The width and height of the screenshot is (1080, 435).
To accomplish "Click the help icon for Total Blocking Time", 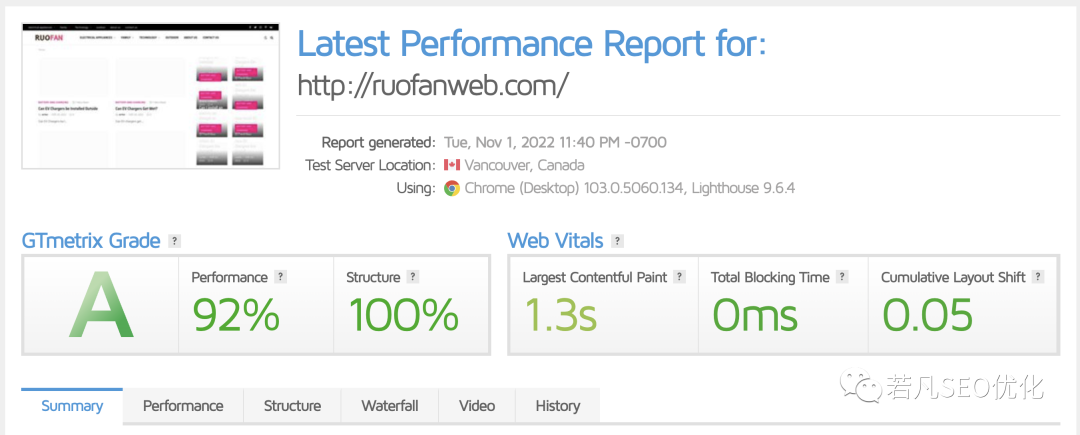I will tap(842, 277).
